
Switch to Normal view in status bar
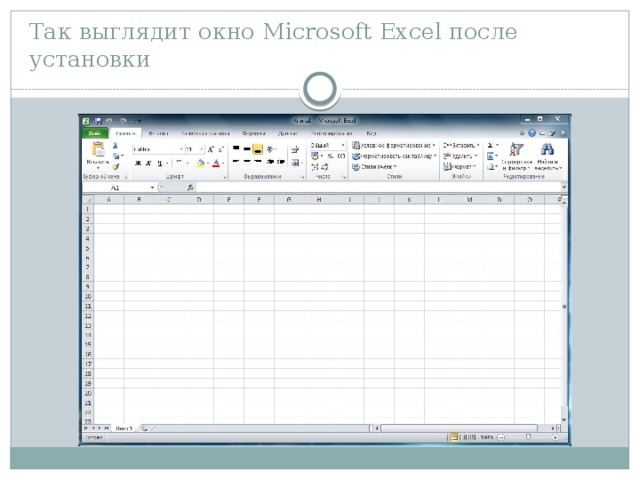[453, 438]
